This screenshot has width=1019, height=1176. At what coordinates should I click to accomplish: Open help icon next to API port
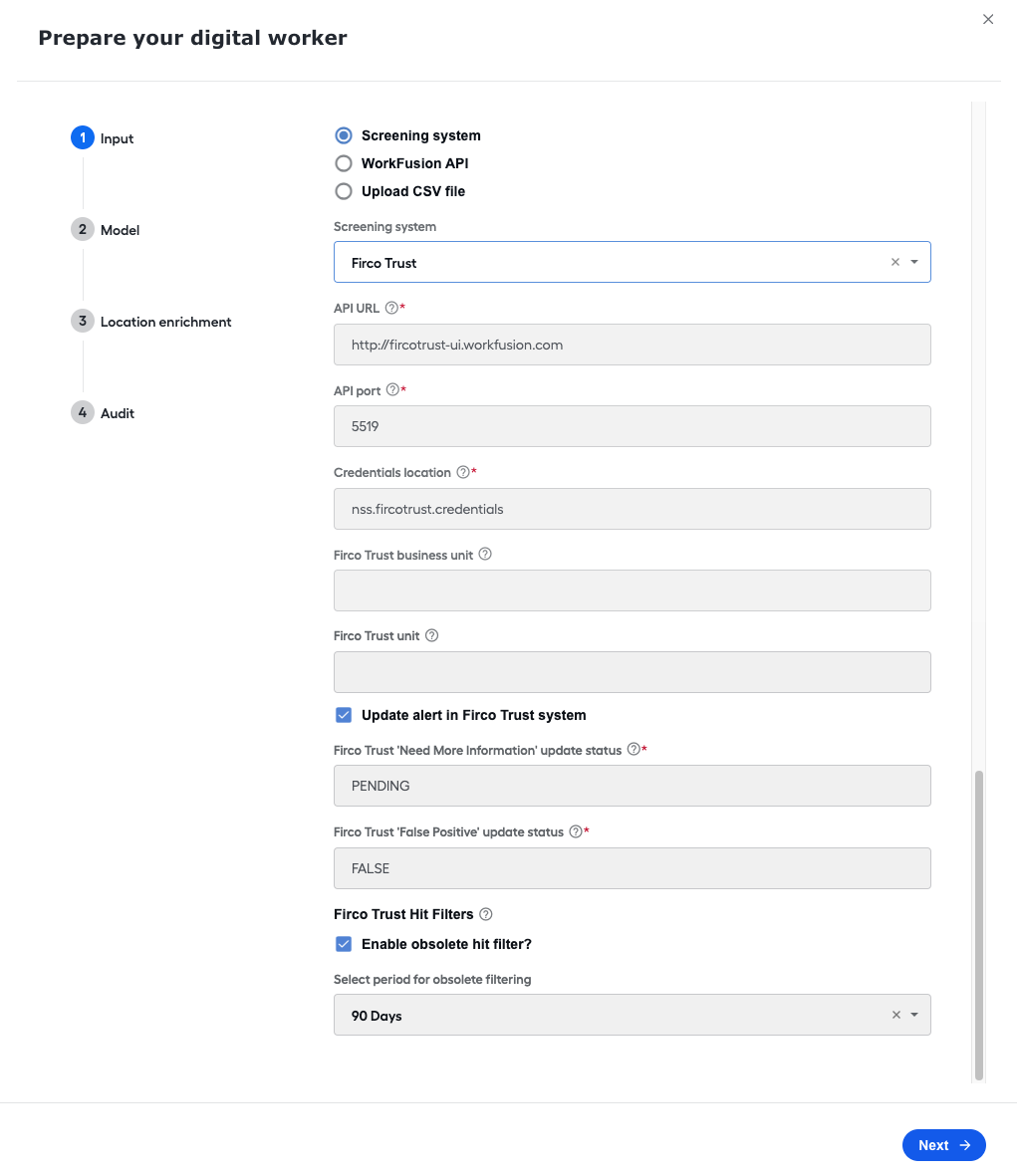click(392, 390)
